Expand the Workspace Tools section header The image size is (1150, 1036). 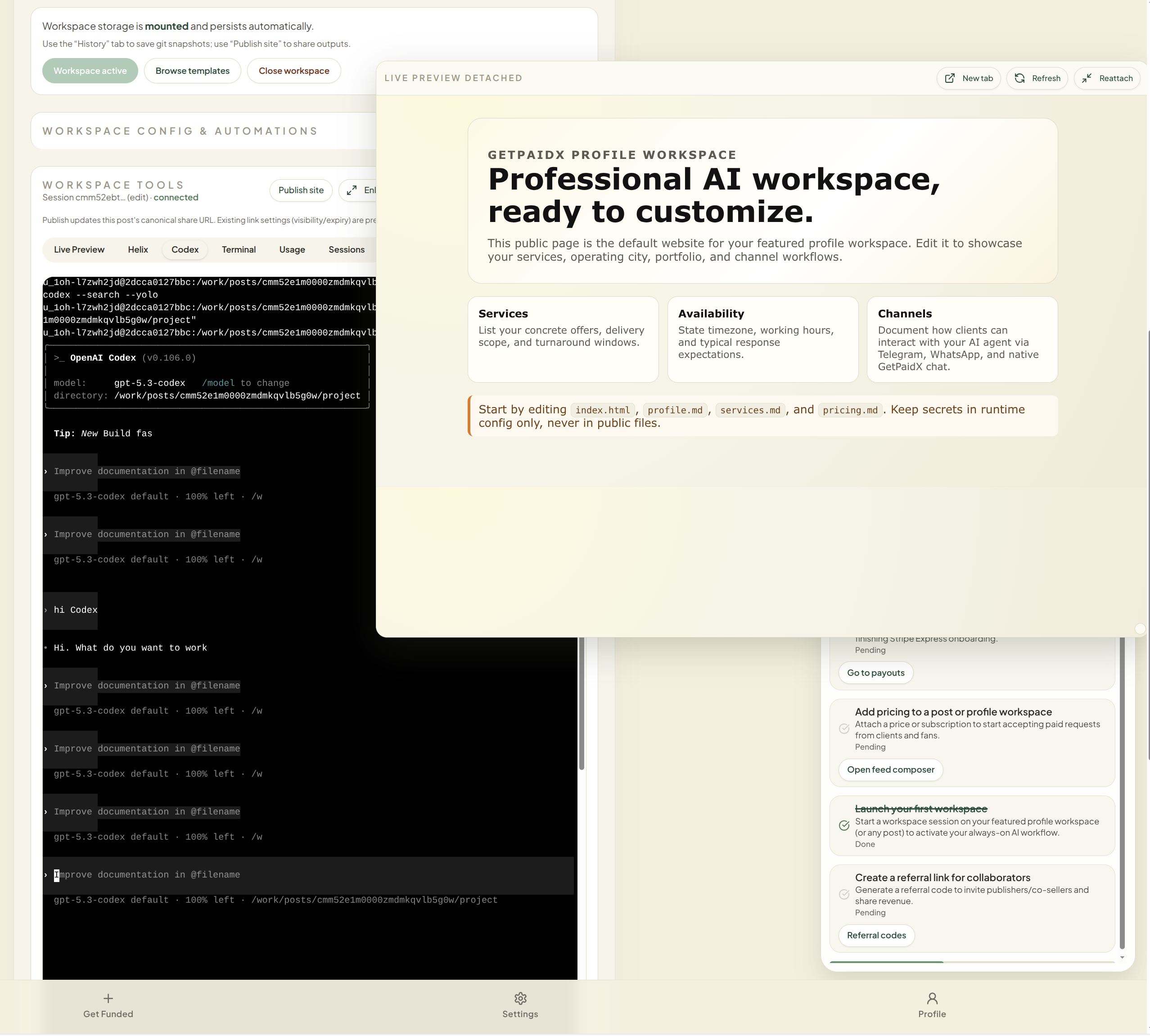tap(113, 185)
